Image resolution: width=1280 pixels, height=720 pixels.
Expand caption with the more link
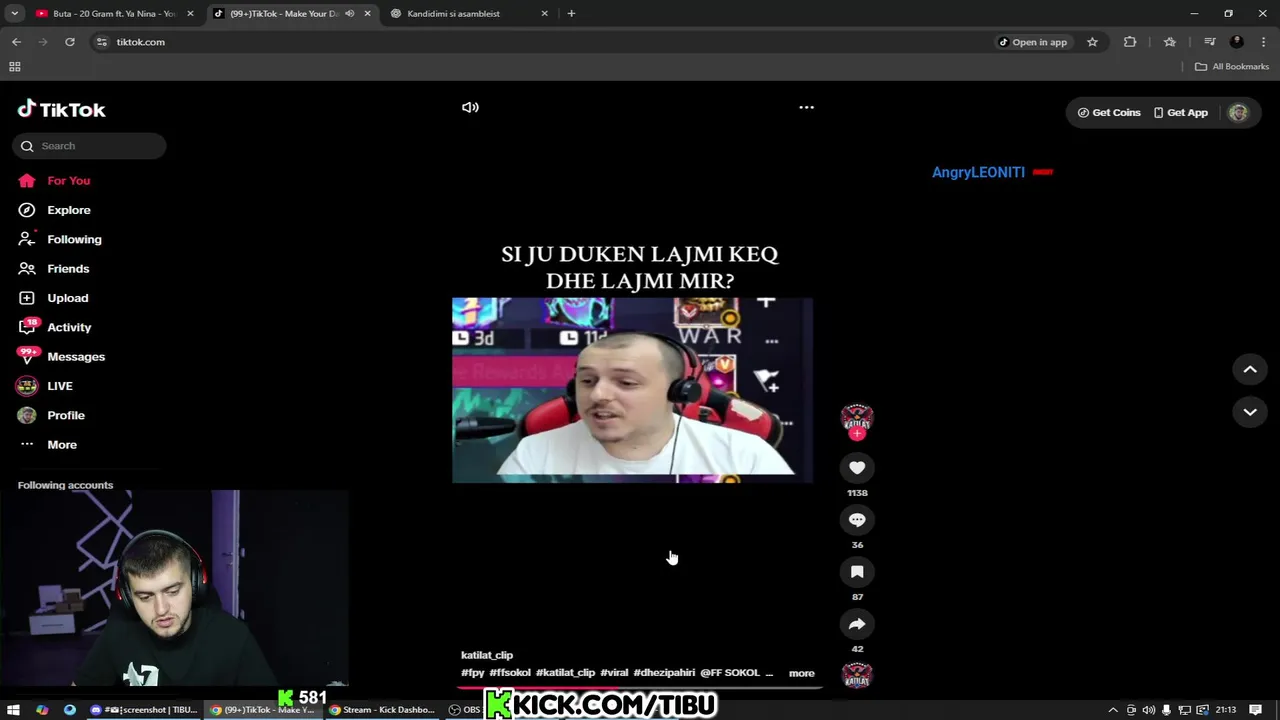[801, 673]
